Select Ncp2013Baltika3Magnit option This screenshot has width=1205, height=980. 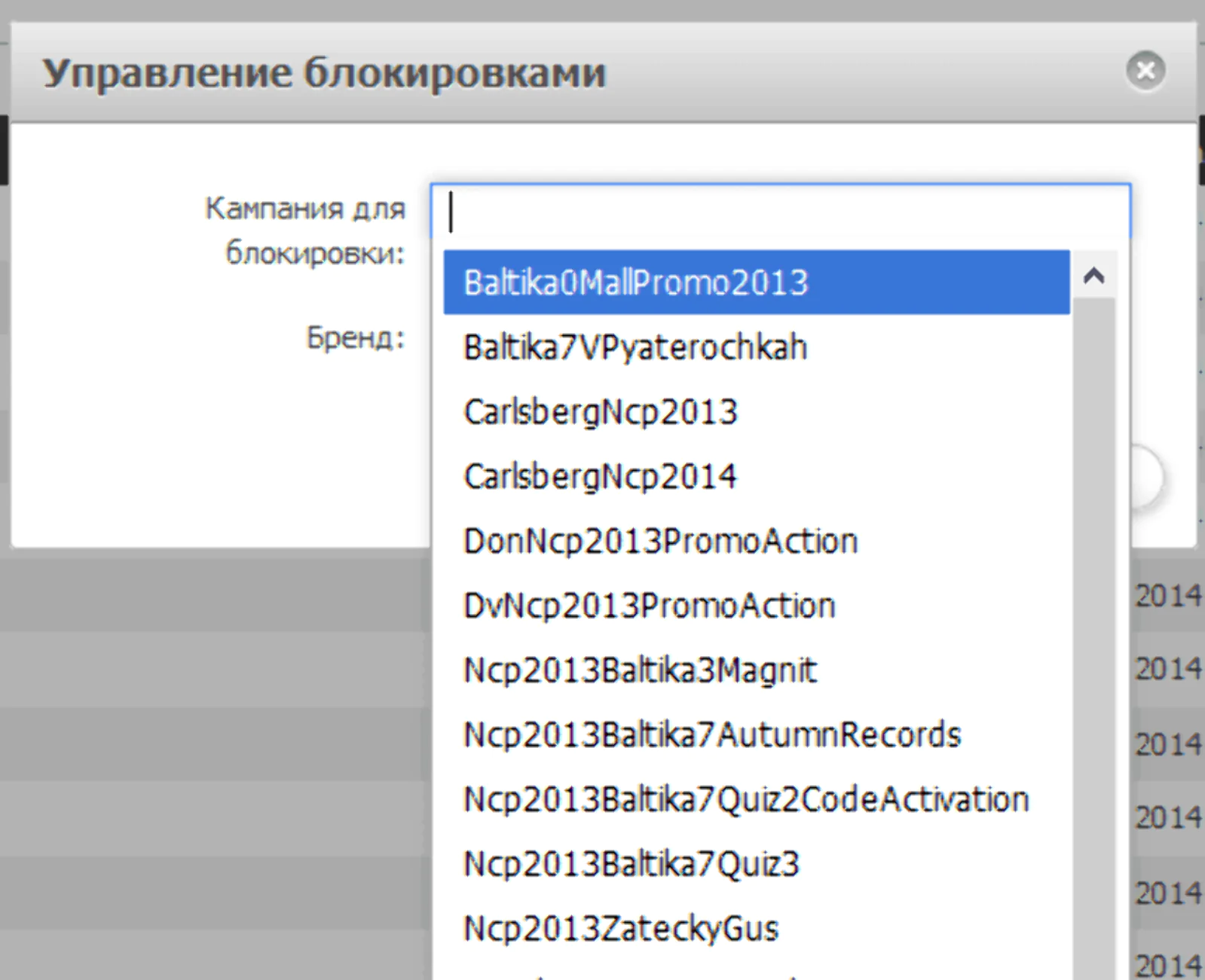[757, 670]
